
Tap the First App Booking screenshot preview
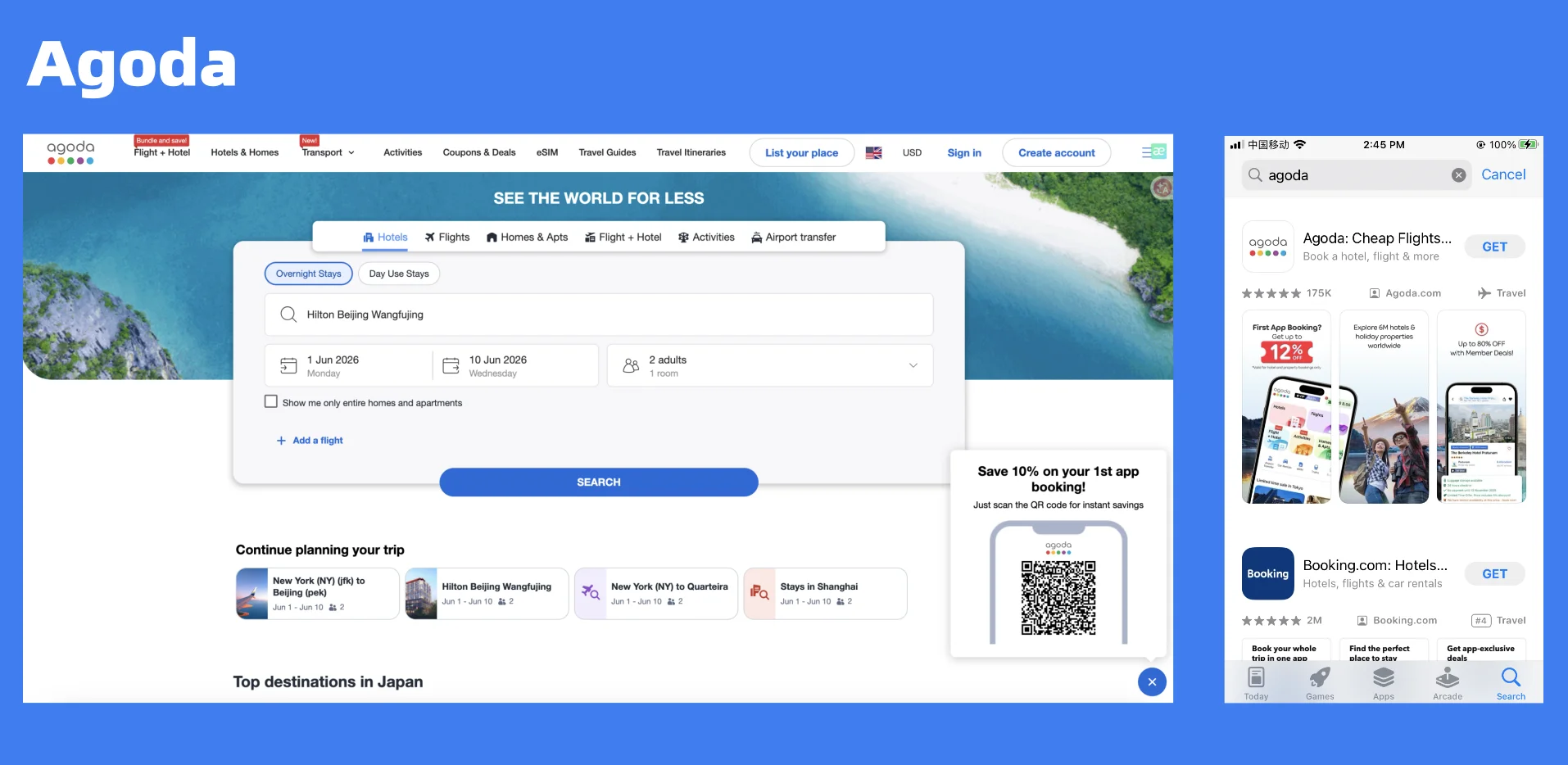pyautogui.click(x=1286, y=407)
